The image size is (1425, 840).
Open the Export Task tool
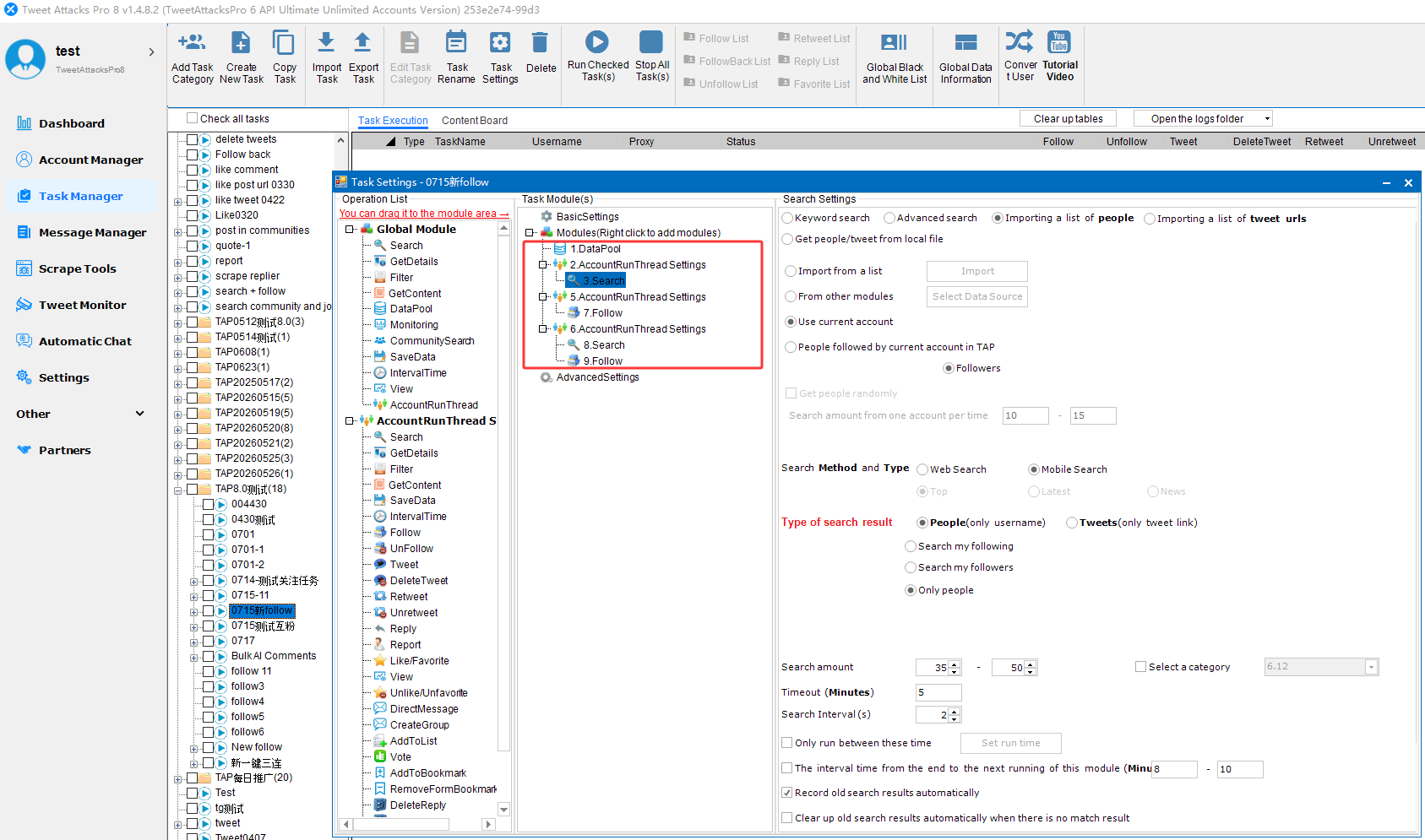click(362, 42)
